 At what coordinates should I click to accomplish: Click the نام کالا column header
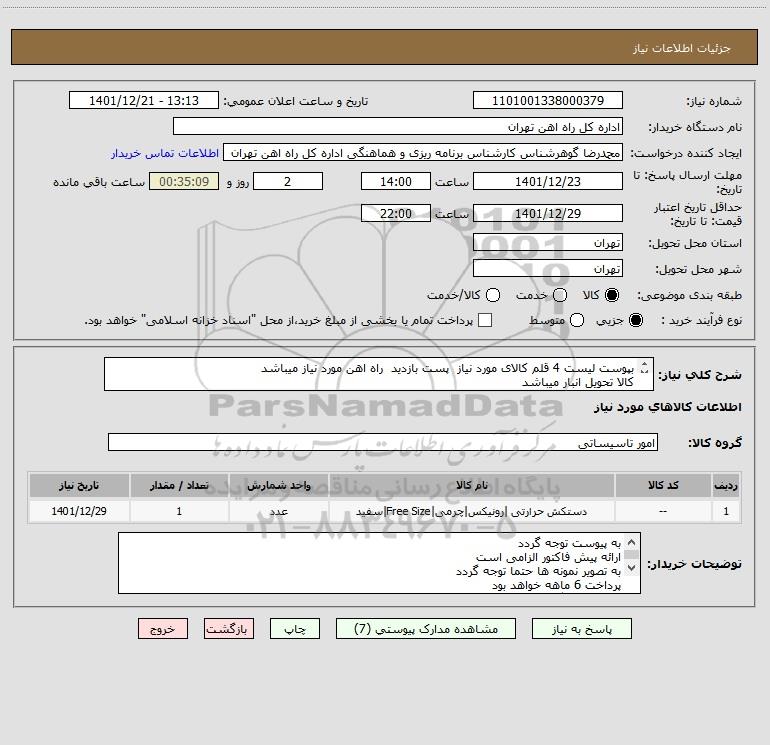(471, 485)
